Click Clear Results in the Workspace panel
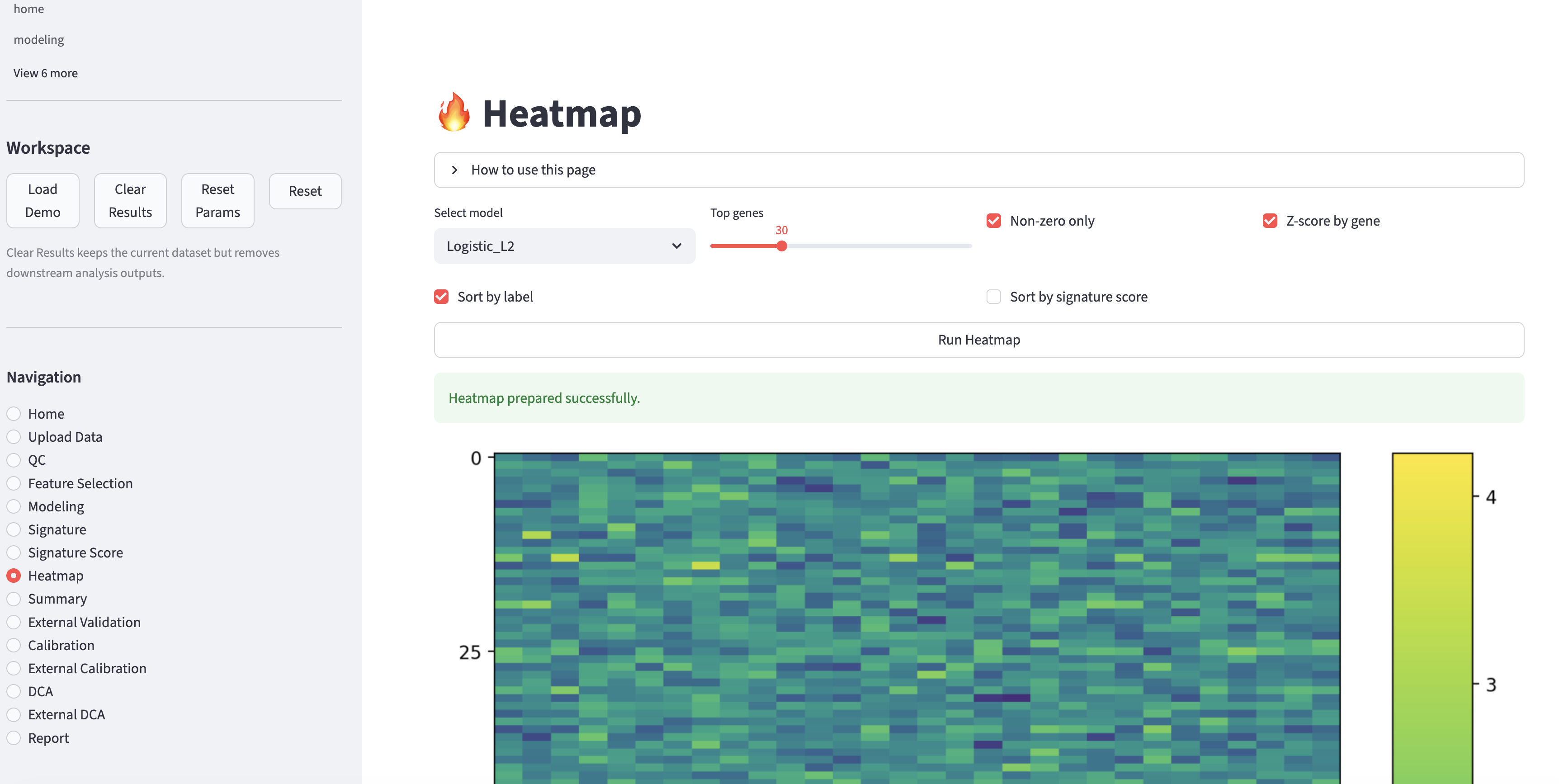This screenshot has height=784, width=1559. pyautogui.click(x=129, y=200)
